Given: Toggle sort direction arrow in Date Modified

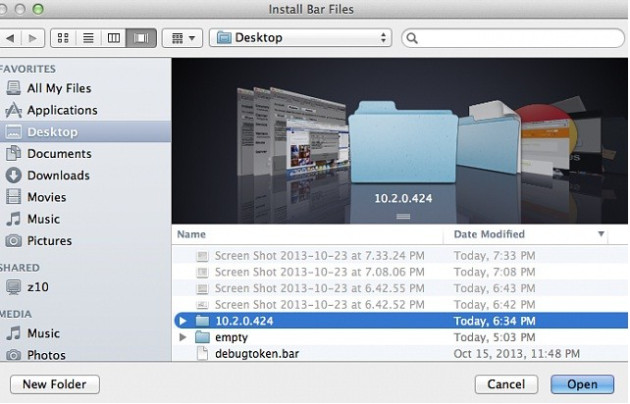Looking at the screenshot, I should pos(601,234).
